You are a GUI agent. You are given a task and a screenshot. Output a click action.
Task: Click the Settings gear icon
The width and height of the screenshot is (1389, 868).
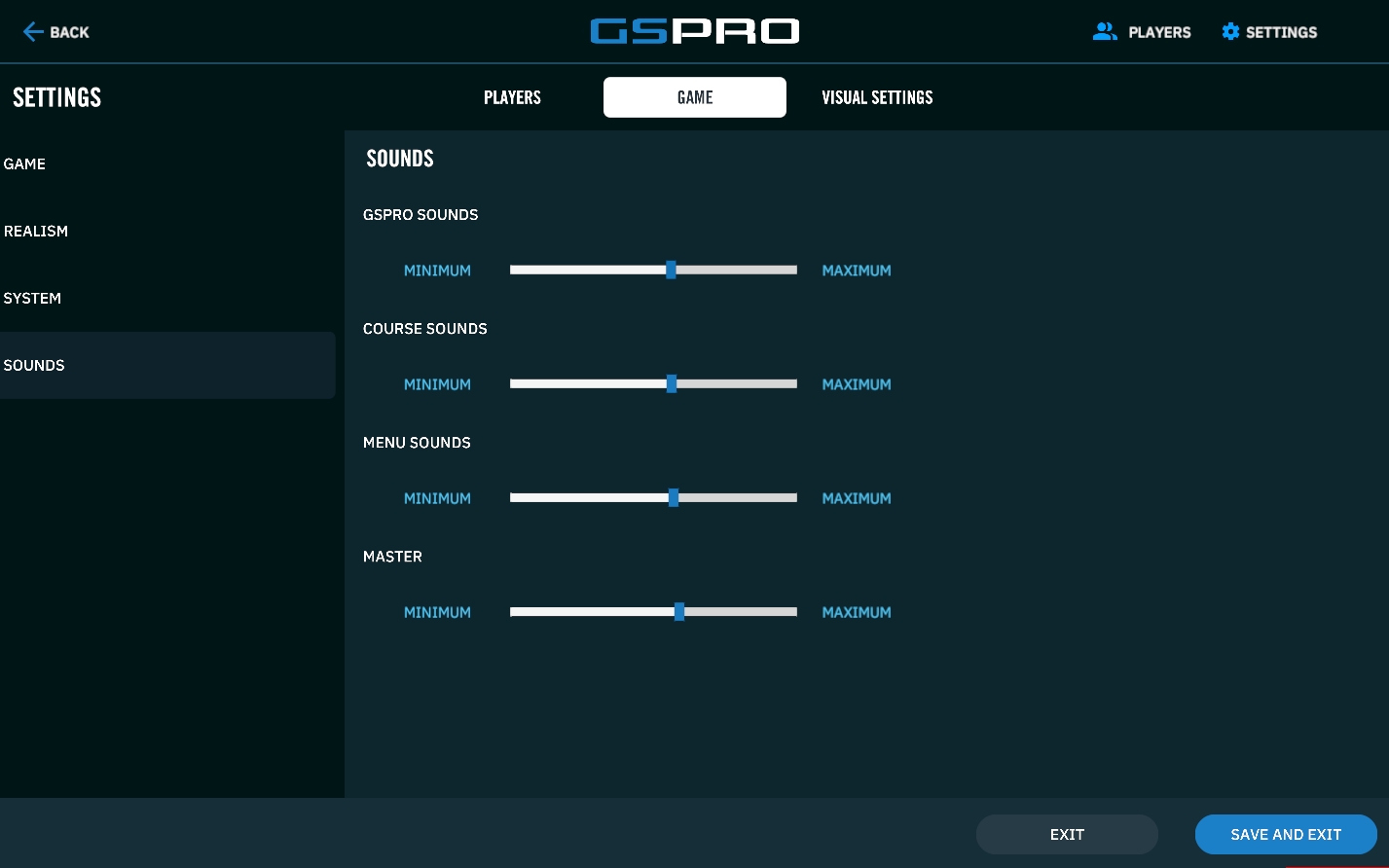(1230, 32)
